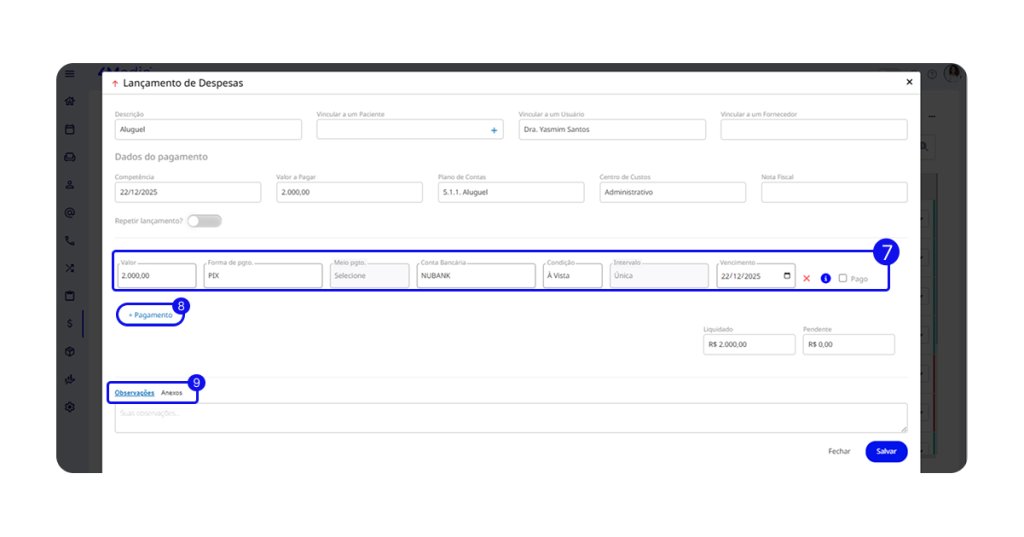
Task: Open the Condição dropdown showing À Vista
Action: click(x=572, y=275)
